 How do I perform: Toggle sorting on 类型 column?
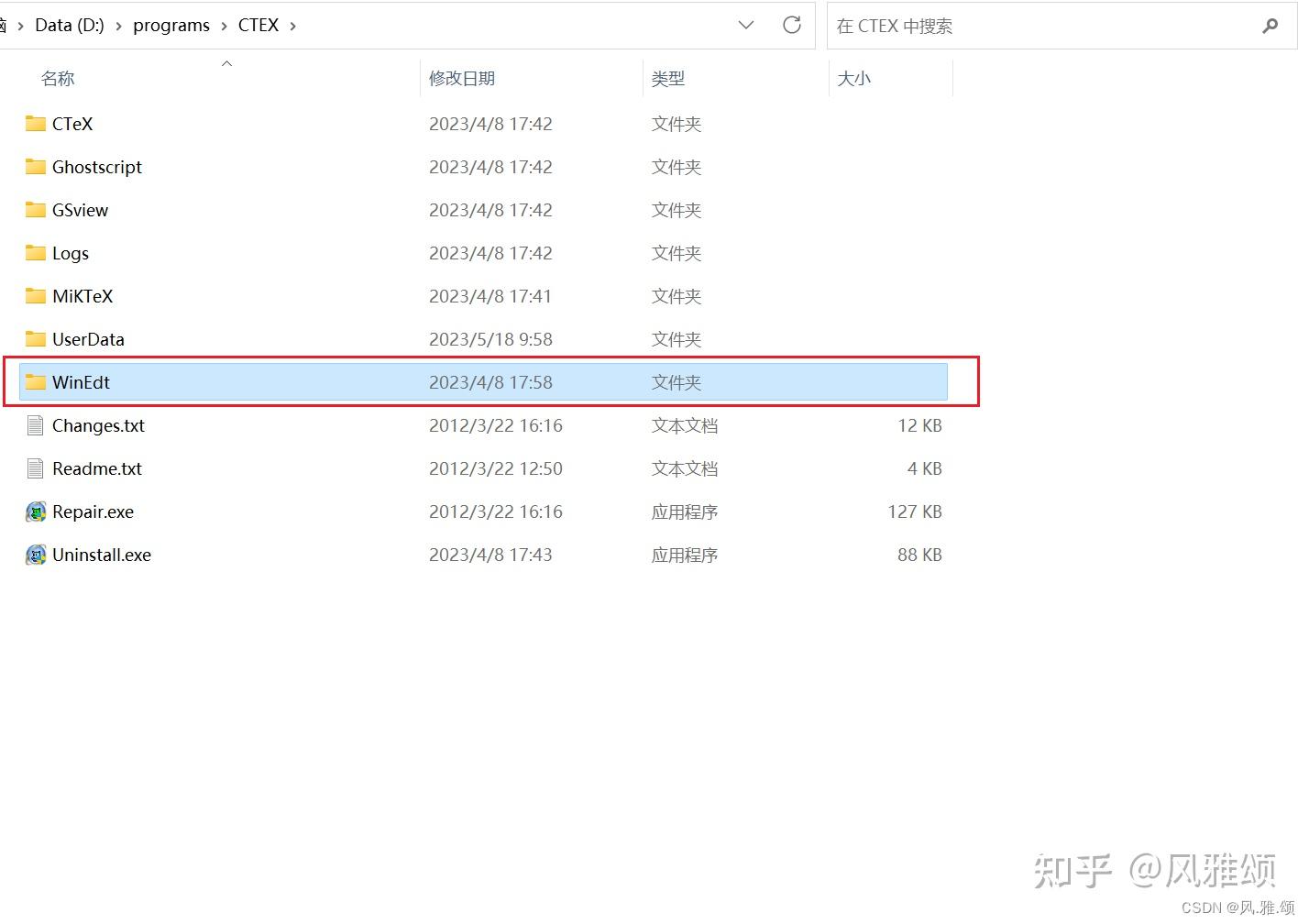[669, 78]
